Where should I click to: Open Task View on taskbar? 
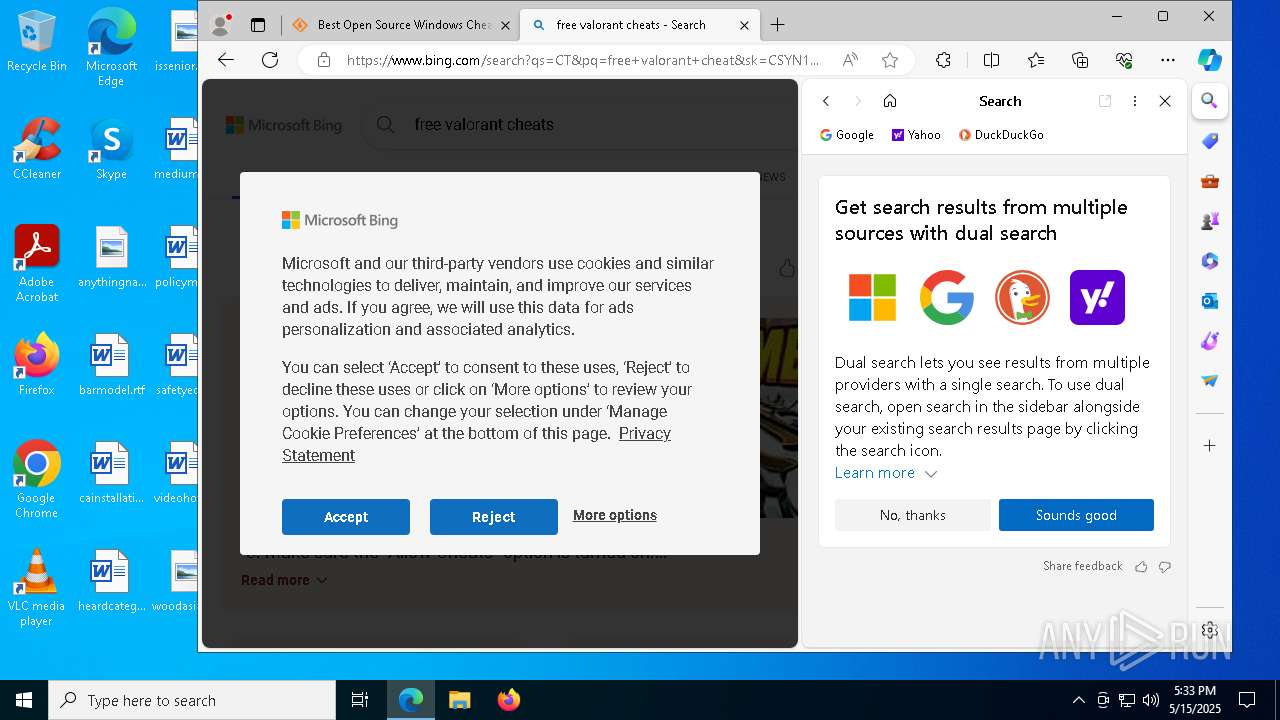(360, 700)
